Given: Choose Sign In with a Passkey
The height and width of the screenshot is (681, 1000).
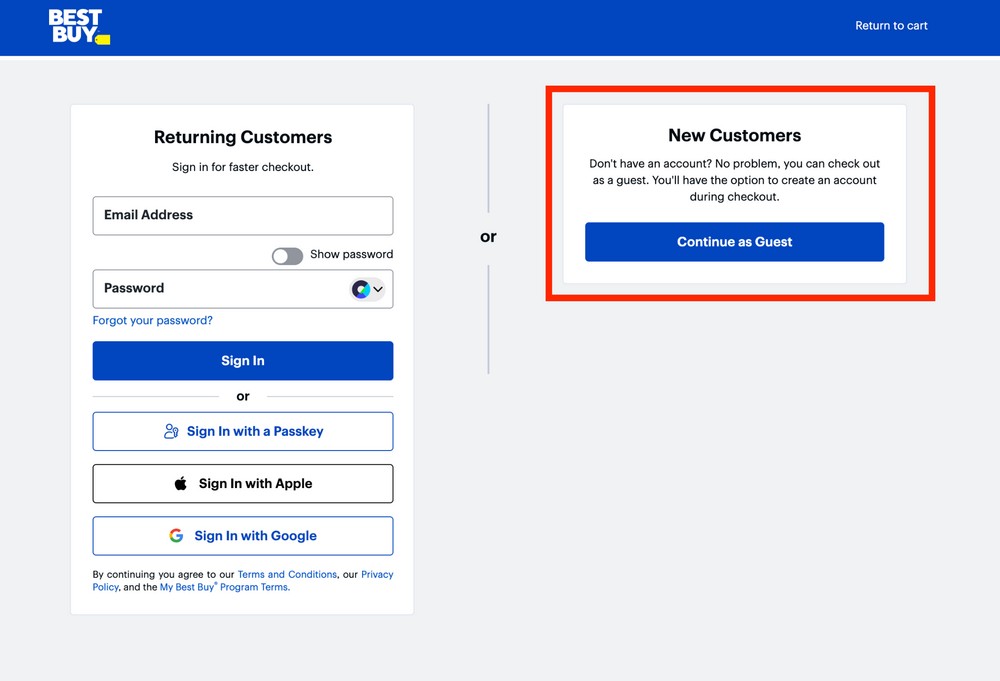Looking at the screenshot, I should click(243, 432).
